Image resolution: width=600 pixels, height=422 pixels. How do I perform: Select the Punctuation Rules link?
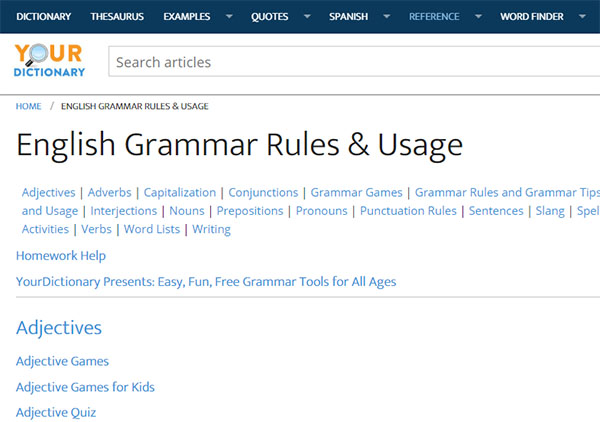tap(408, 211)
